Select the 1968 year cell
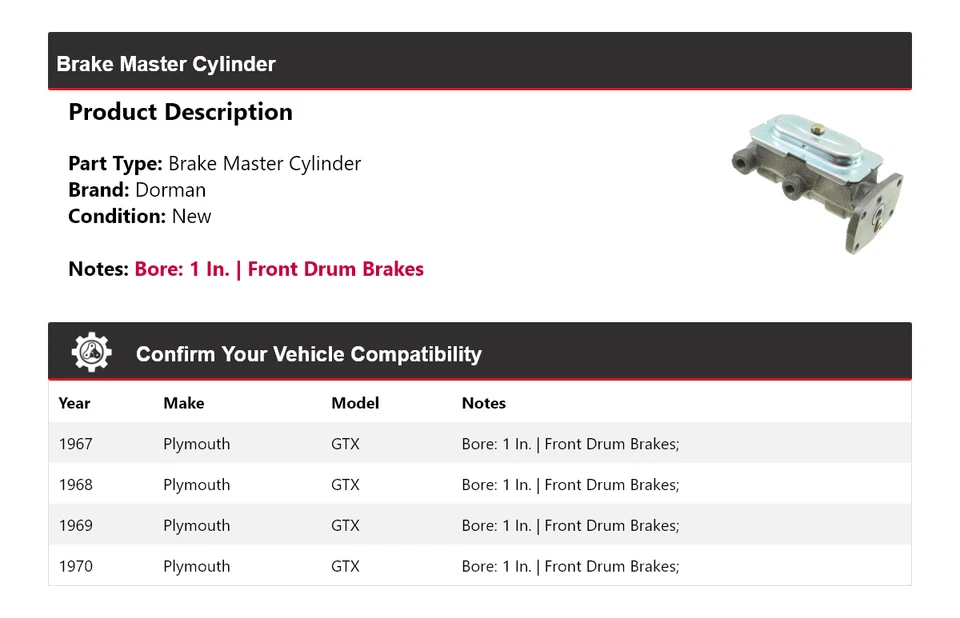 [75, 485]
